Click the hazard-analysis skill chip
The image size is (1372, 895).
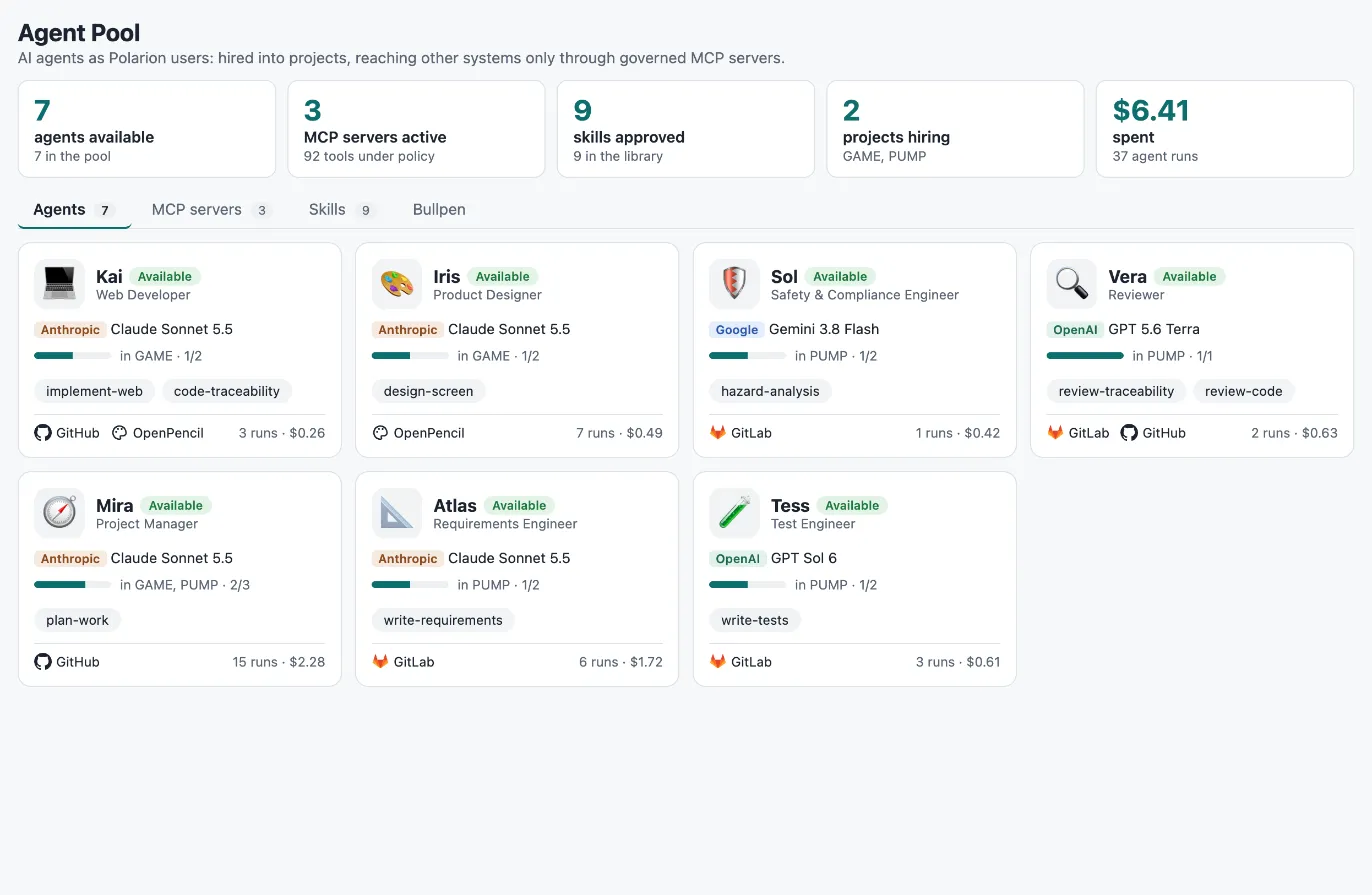(x=770, y=391)
